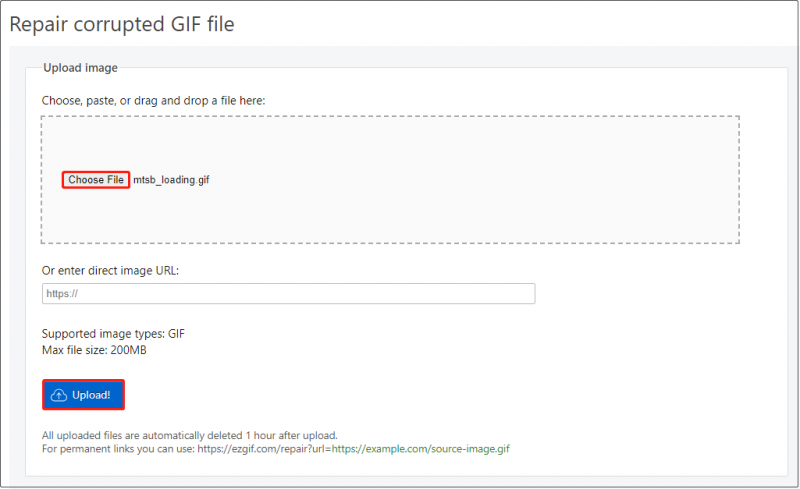Submit the file with Upload! button
This screenshot has height=489, width=800.
pos(83,395)
